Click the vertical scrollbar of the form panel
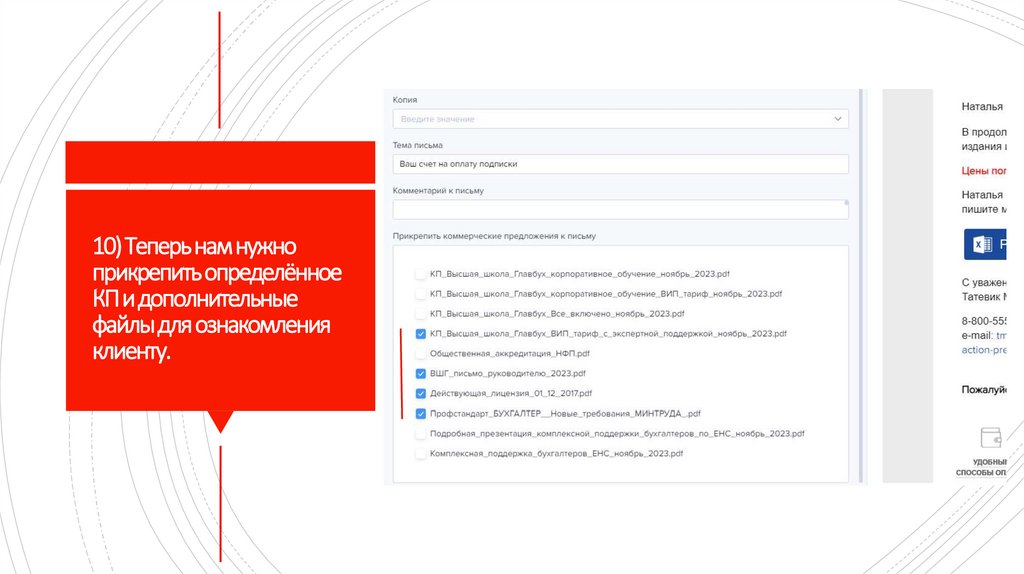The height and width of the screenshot is (574, 1024). (x=861, y=286)
